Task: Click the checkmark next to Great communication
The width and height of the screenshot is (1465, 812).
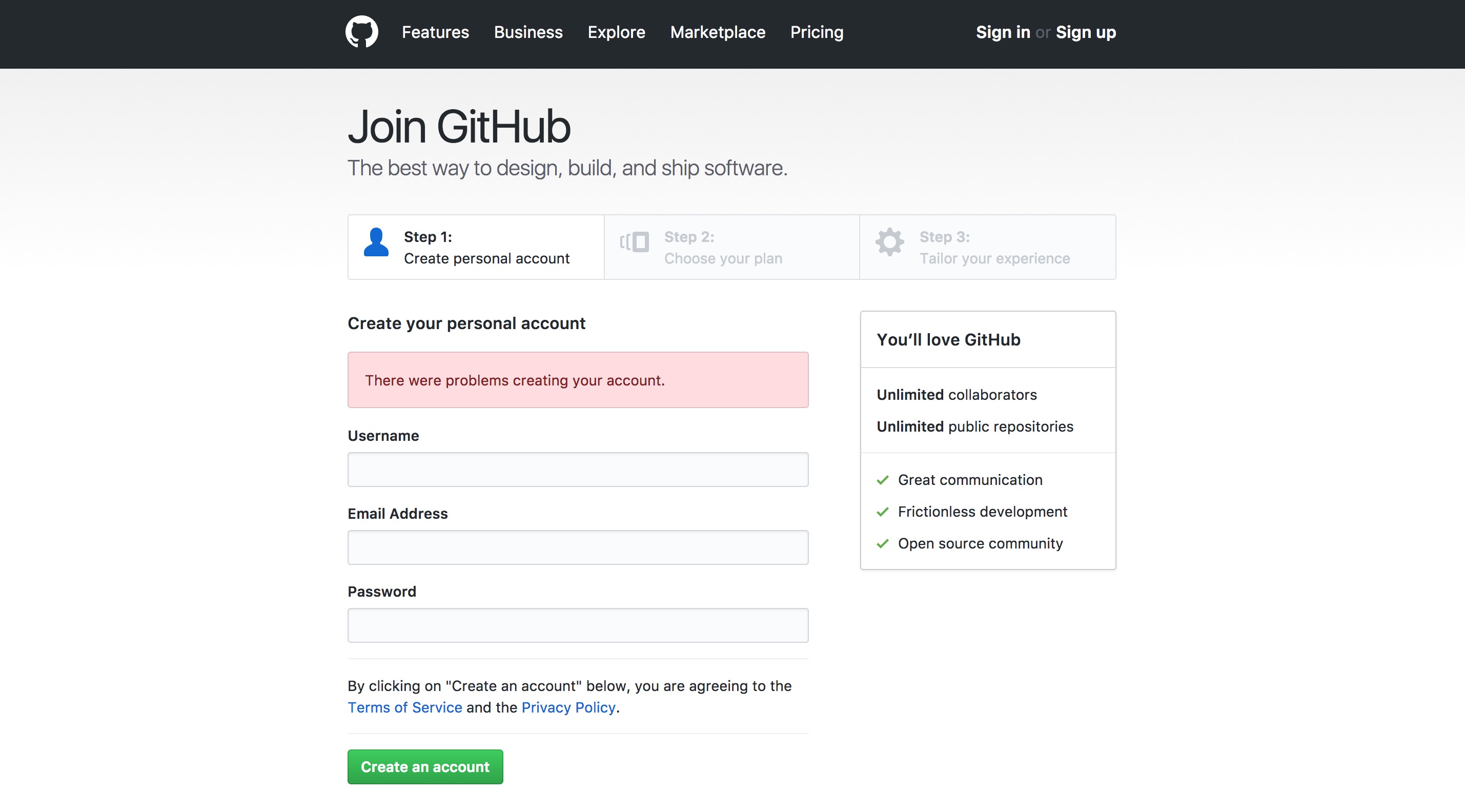Action: tap(882, 480)
